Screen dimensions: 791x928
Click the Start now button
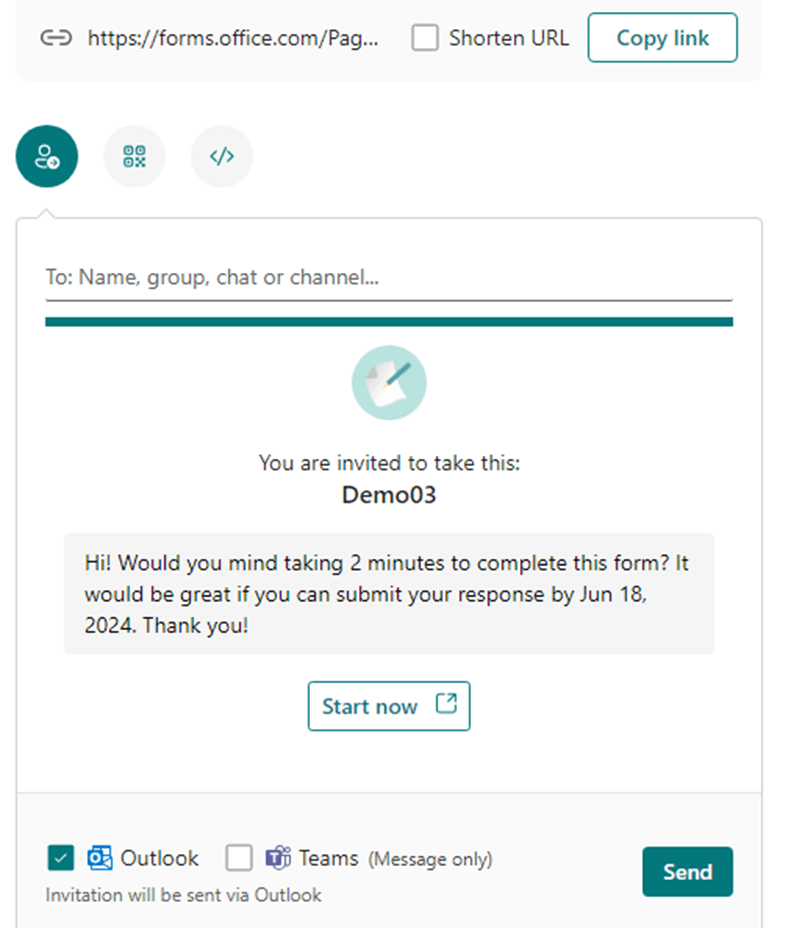tap(389, 706)
